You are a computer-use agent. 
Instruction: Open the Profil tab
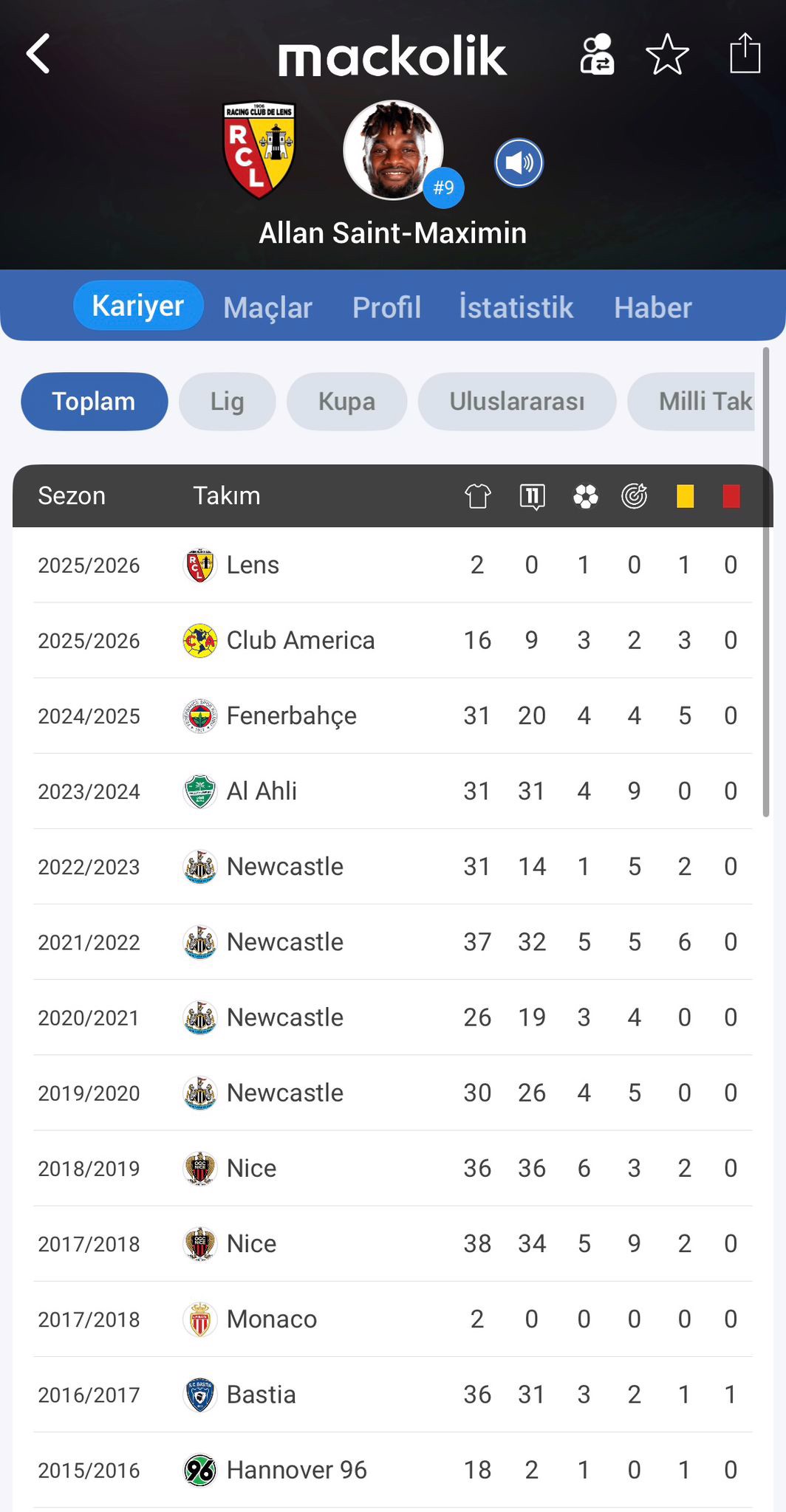[x=386, y=307]
